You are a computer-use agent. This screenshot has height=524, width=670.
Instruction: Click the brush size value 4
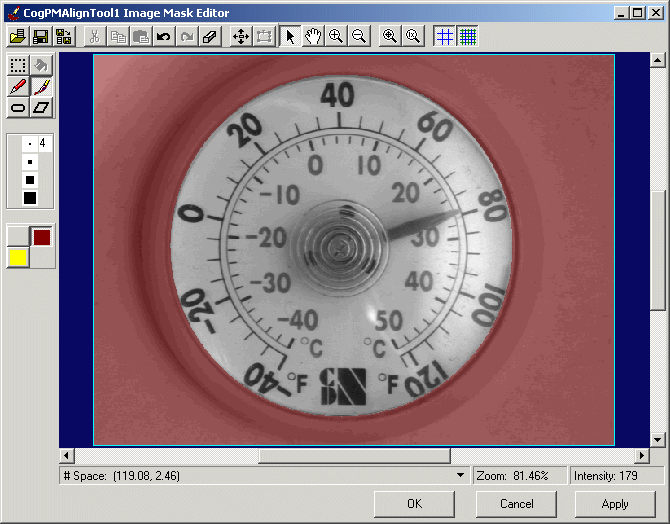(42, 143)
